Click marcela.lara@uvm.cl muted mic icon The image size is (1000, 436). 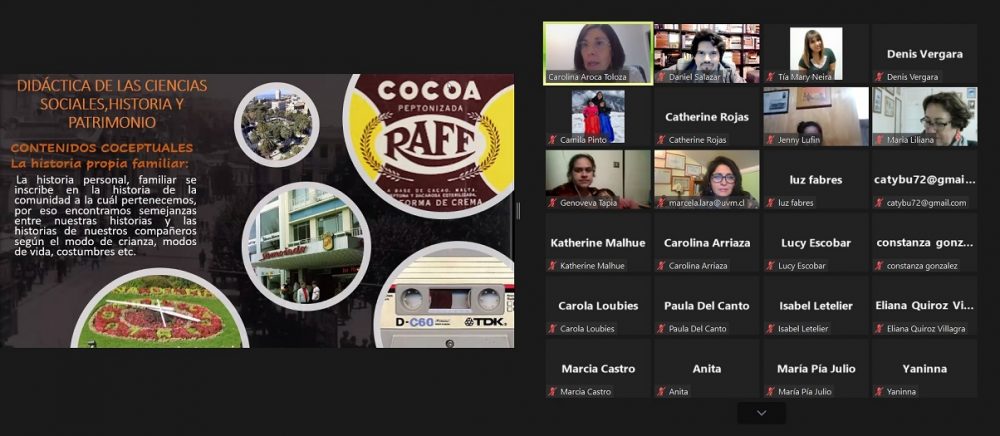[x=661, y=203]
